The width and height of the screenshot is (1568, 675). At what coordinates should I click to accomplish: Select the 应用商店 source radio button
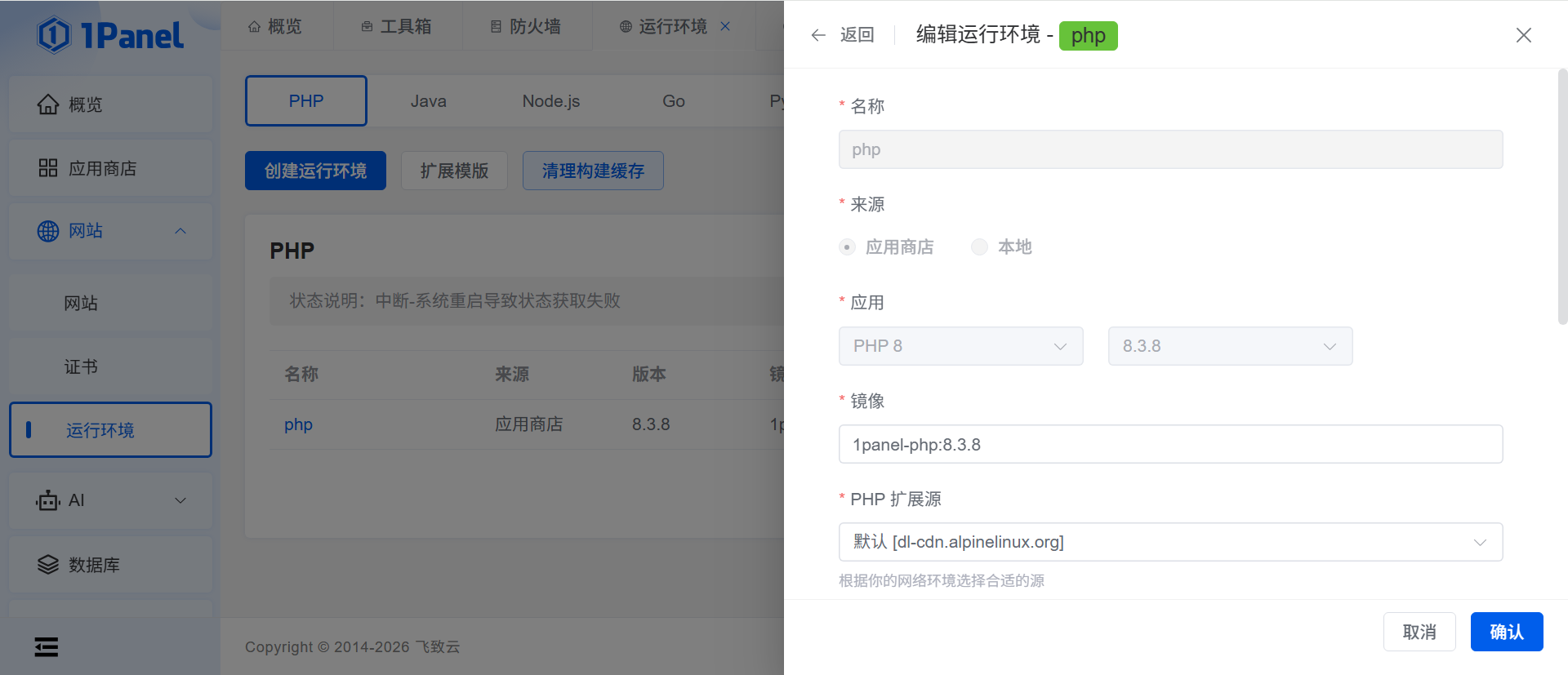pyautogui.click(x=847, y=247)
